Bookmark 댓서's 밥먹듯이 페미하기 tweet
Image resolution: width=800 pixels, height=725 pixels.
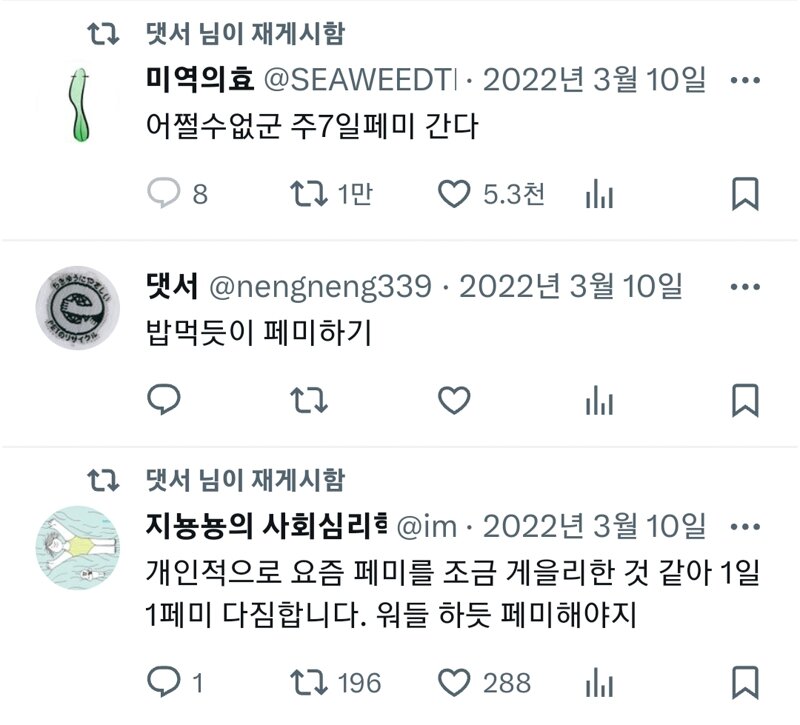click(x=745, y=400)
